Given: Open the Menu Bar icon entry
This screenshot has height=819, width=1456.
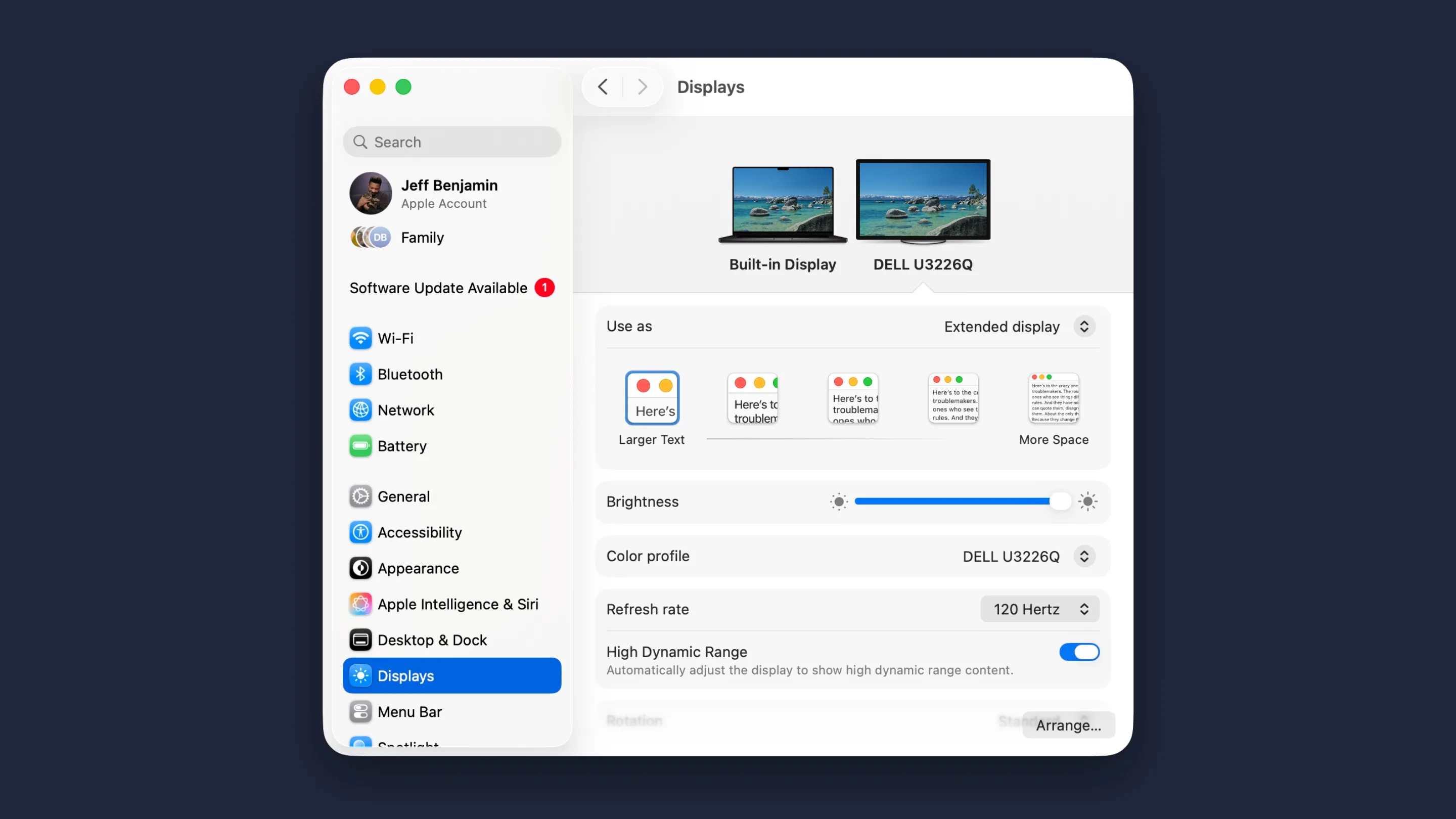Looking at the screenshot, I should pos(360,712).
